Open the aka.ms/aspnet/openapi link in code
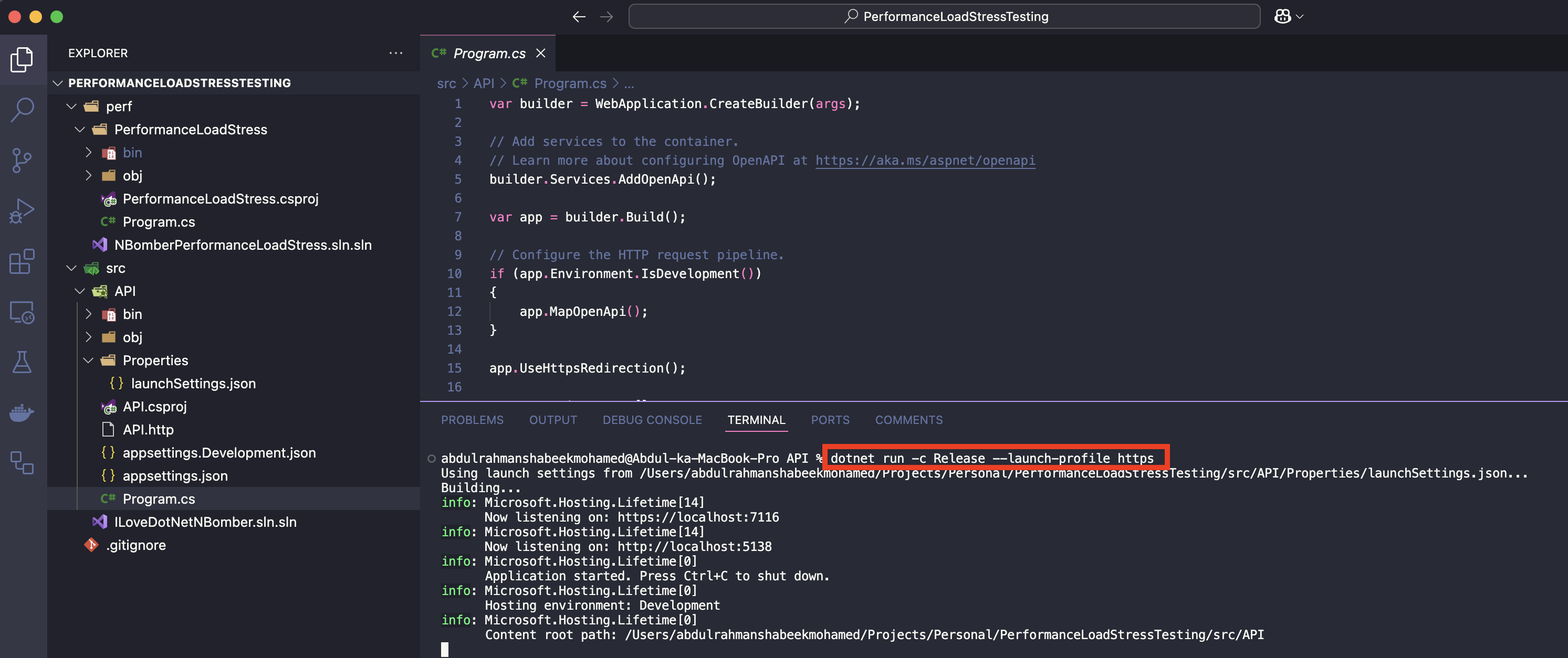This screenshot has width=1568, height=658. (x=925, y=161)
